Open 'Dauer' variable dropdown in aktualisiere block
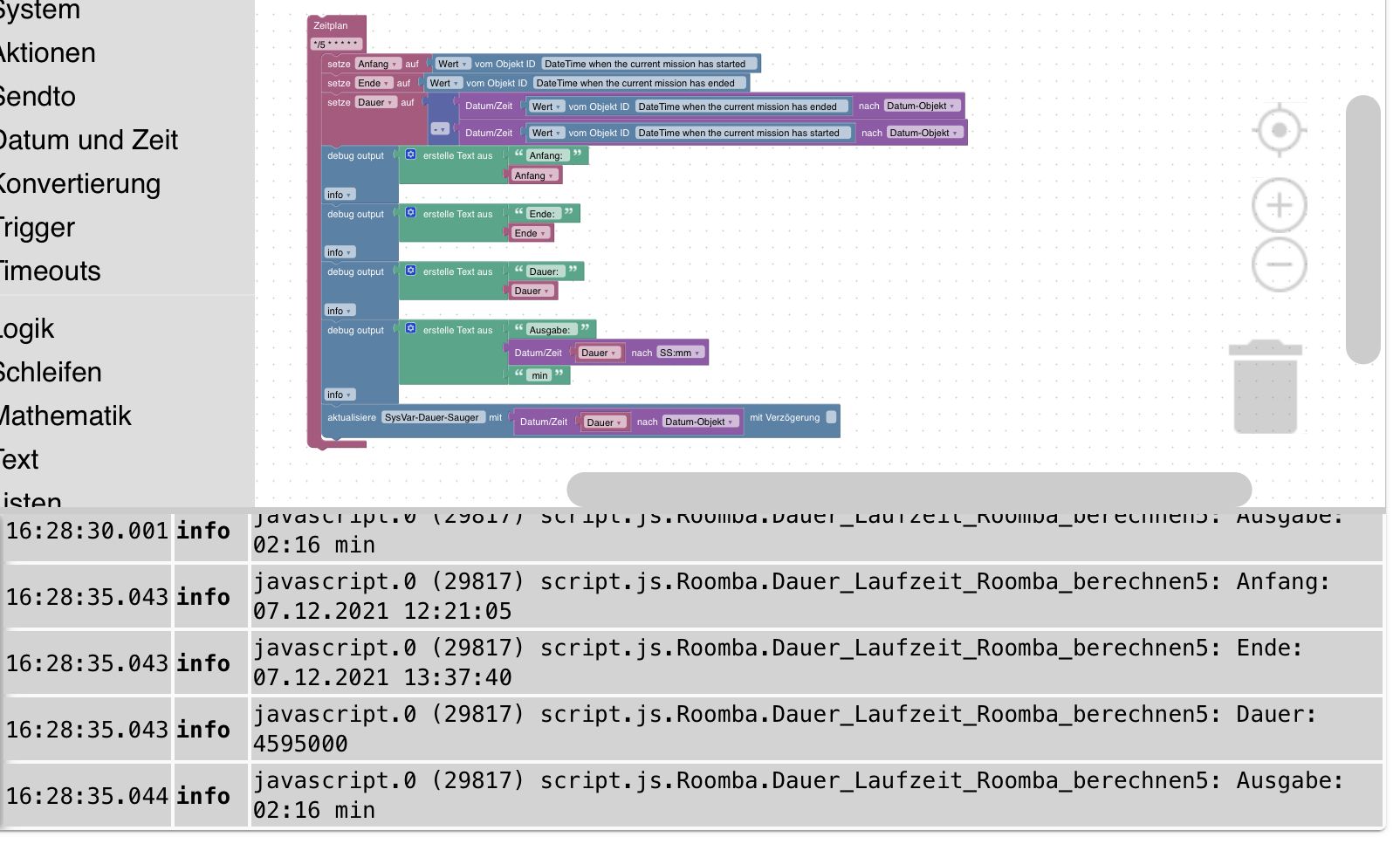 click(604, 422)
